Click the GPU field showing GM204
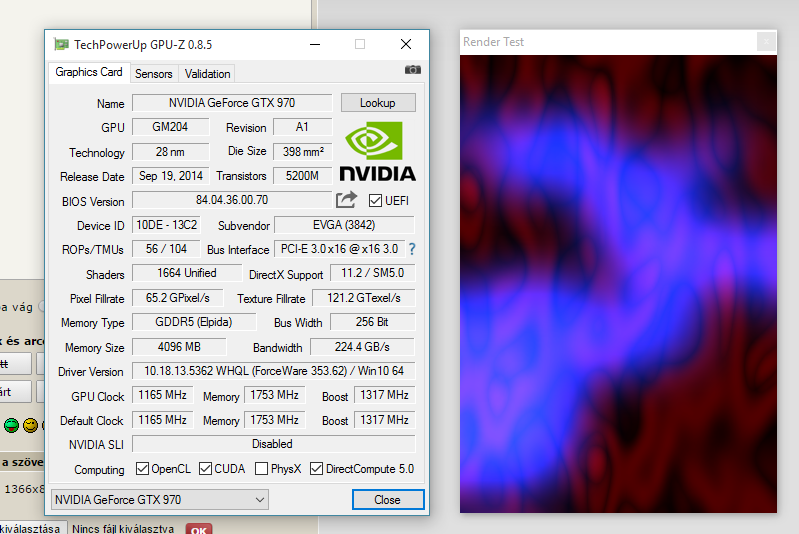The width and height of the screenshot is (799, 534). click(x=170, y=127)
